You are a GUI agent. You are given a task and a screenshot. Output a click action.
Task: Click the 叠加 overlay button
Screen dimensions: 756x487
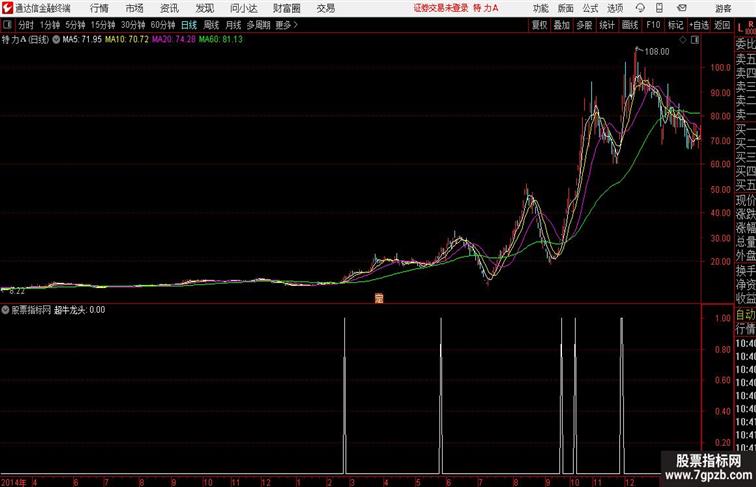click(562, 25)
